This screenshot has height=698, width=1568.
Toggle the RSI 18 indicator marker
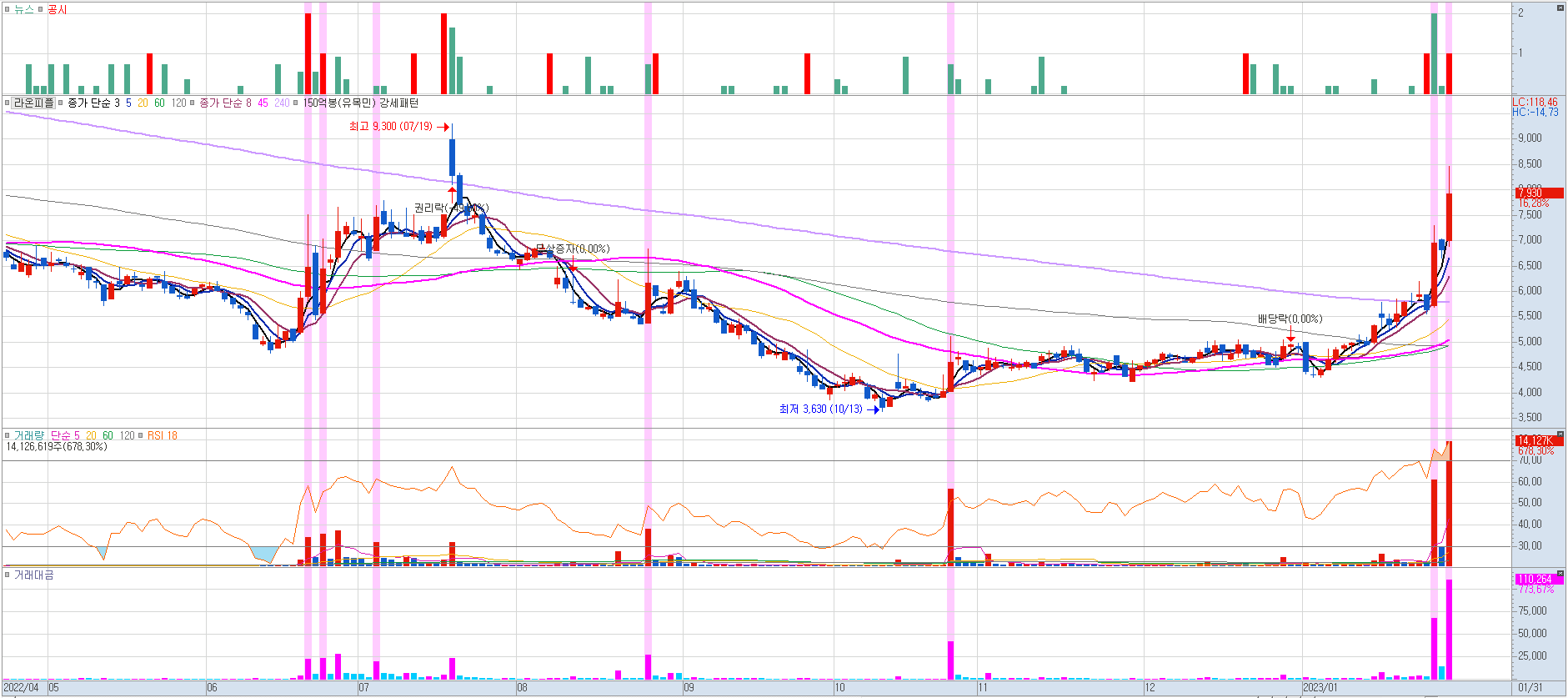coord(141,435)
